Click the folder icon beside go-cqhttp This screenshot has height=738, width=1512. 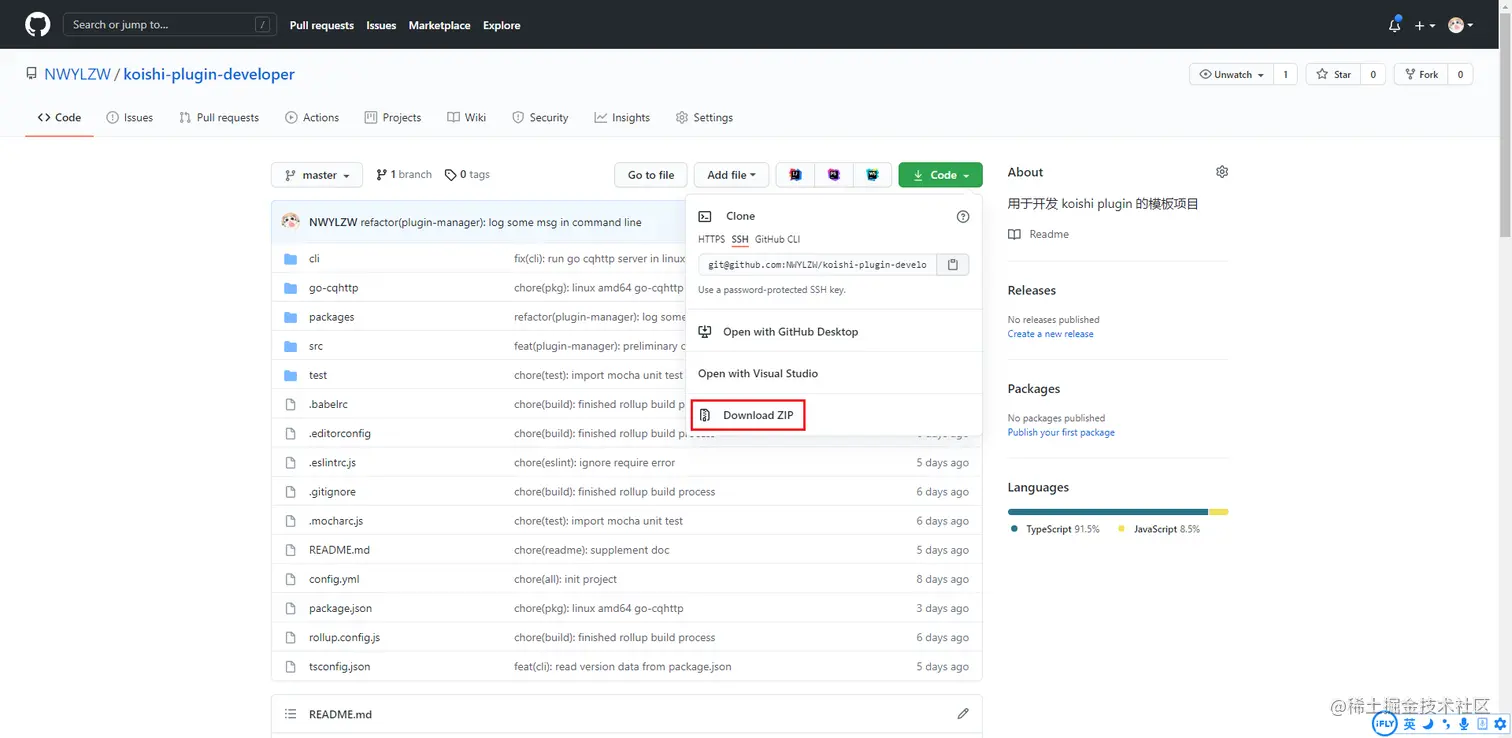pyautogui.click(x=290, y=288)
